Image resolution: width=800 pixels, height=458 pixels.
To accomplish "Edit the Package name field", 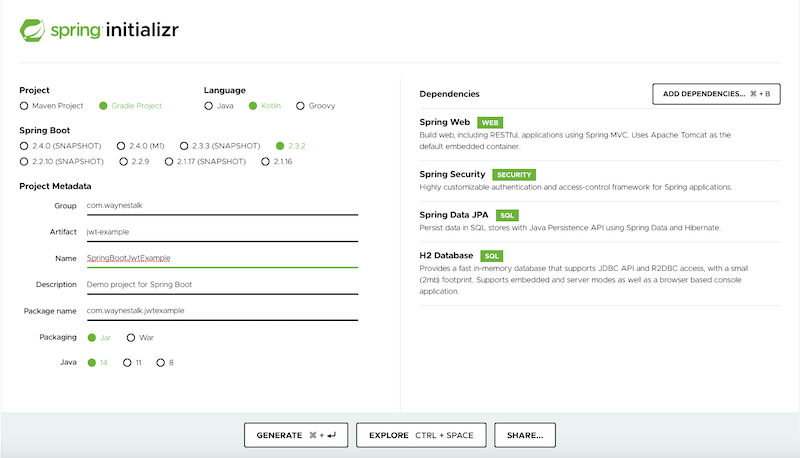I will coord(222,311).
